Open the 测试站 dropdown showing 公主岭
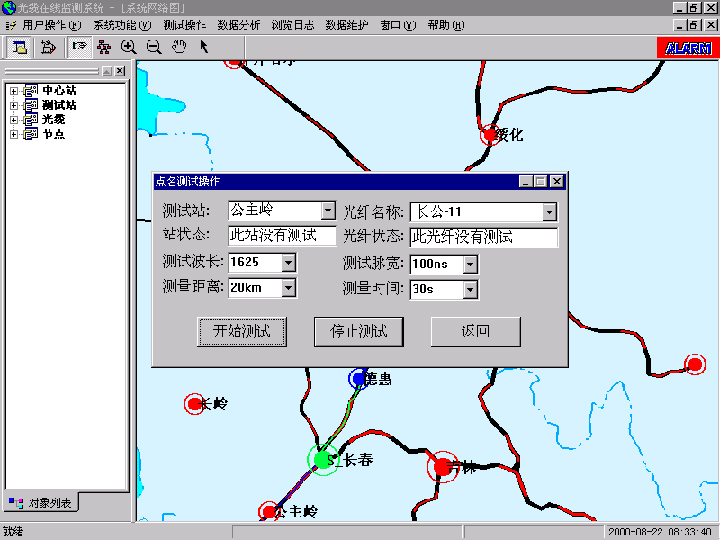The width and height of the screenshot is (720, 540). pos(328,211)
